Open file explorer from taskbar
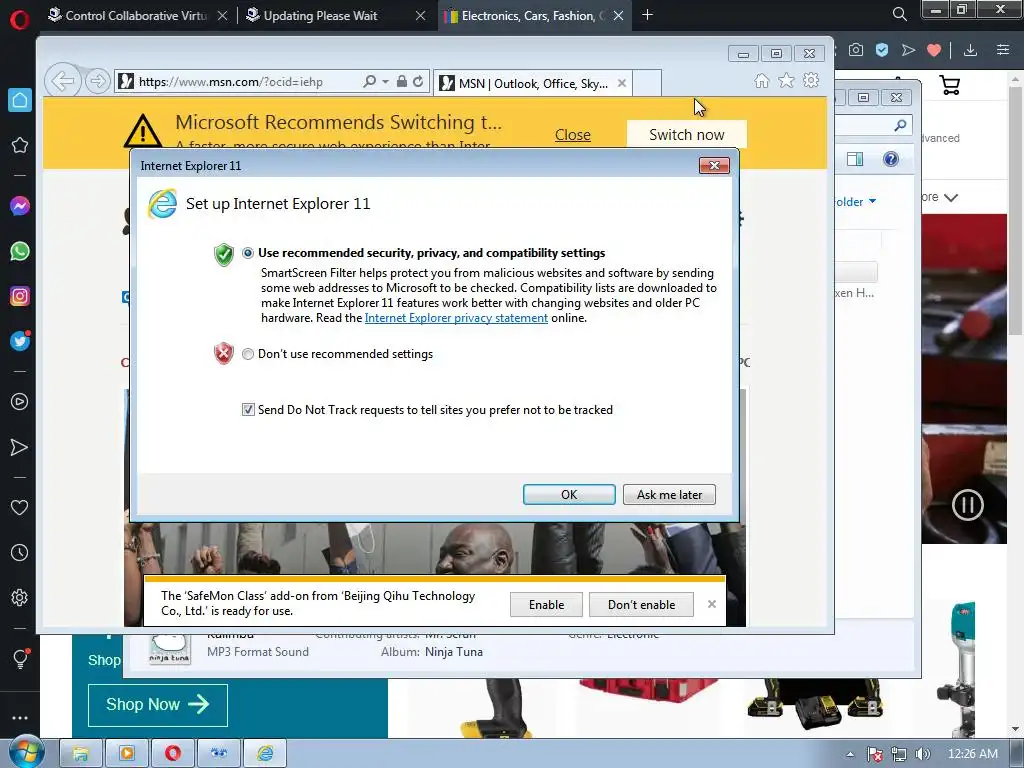Image resolution: width=1024 pixels, height=768 pixels. (81, 754)
